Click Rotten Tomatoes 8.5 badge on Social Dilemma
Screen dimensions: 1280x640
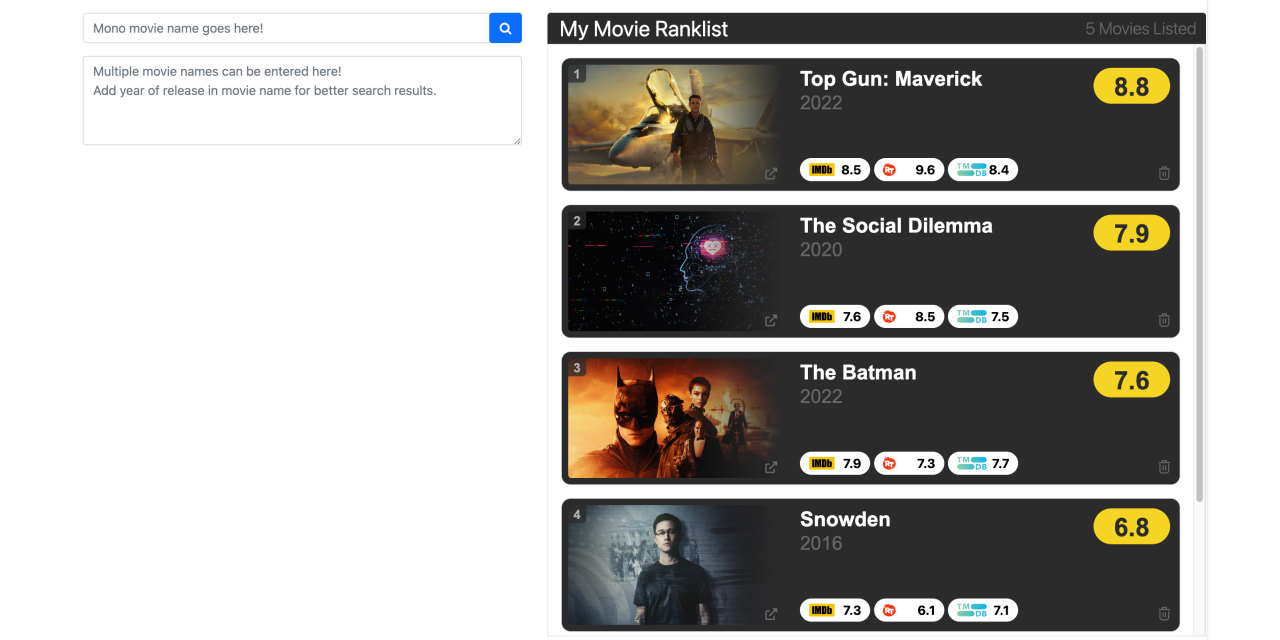(x=909, y=317)
